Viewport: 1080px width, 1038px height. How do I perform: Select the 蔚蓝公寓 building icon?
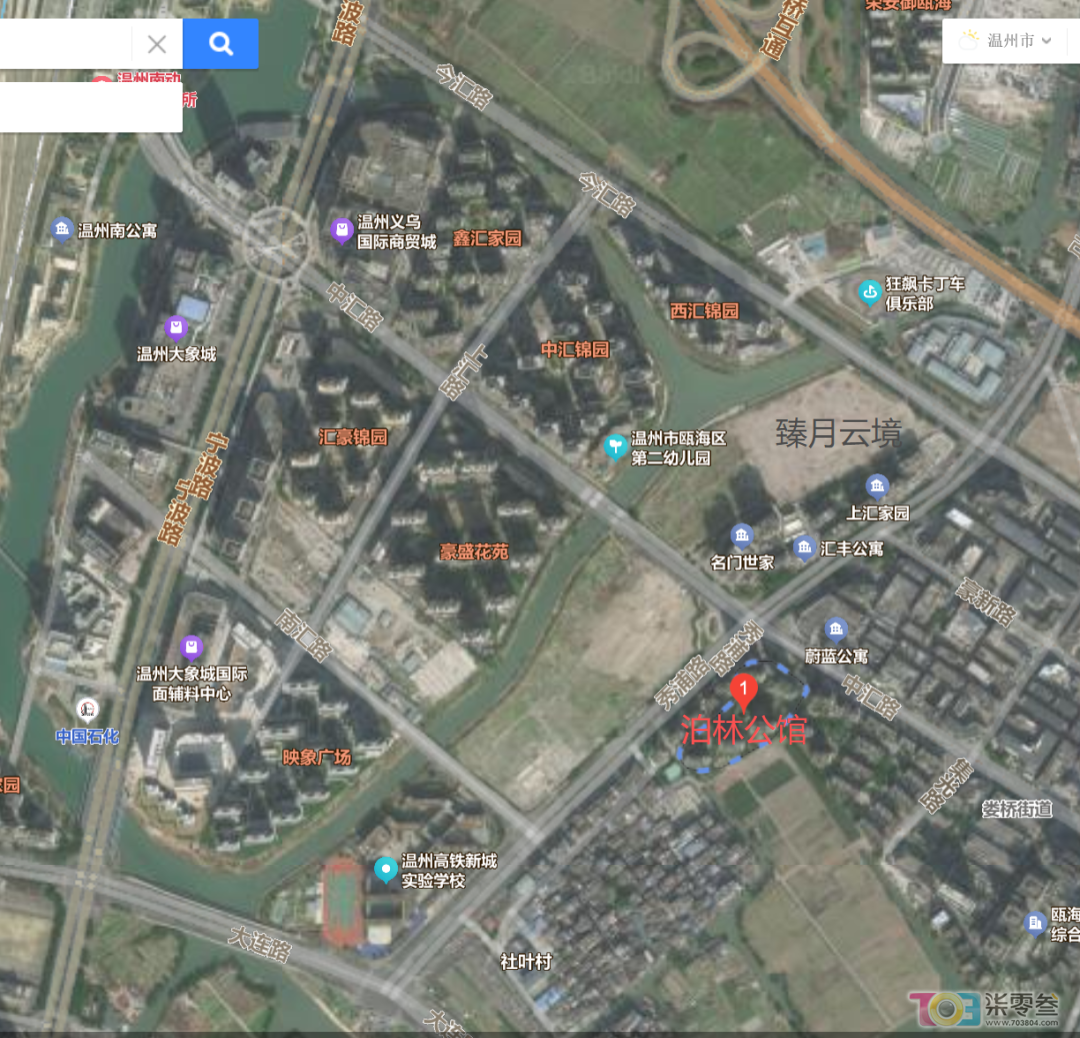pyautogui.click(x=836, y=629)
